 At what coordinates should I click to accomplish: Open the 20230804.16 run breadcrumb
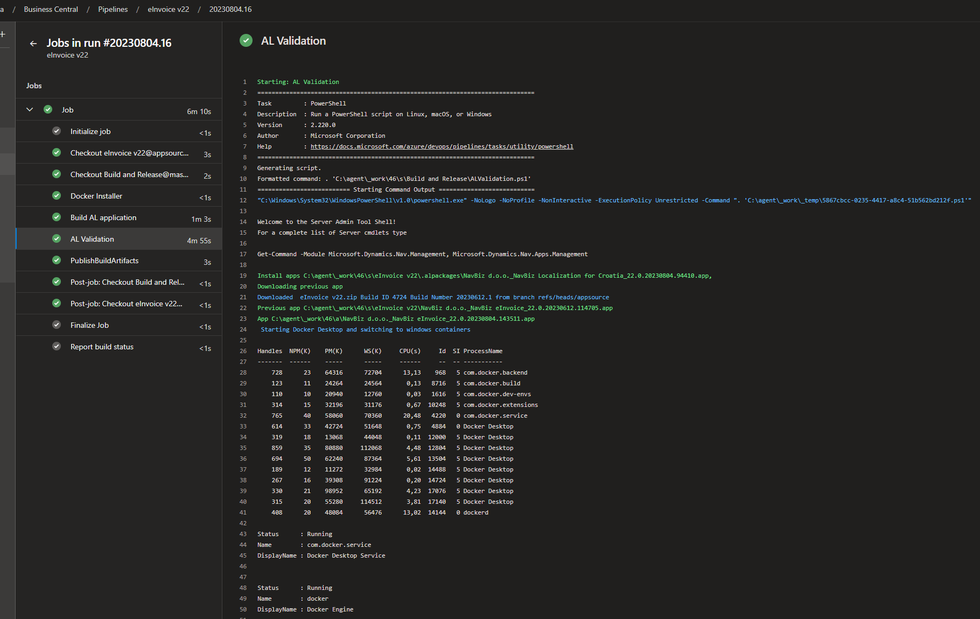tap(231, 9)
